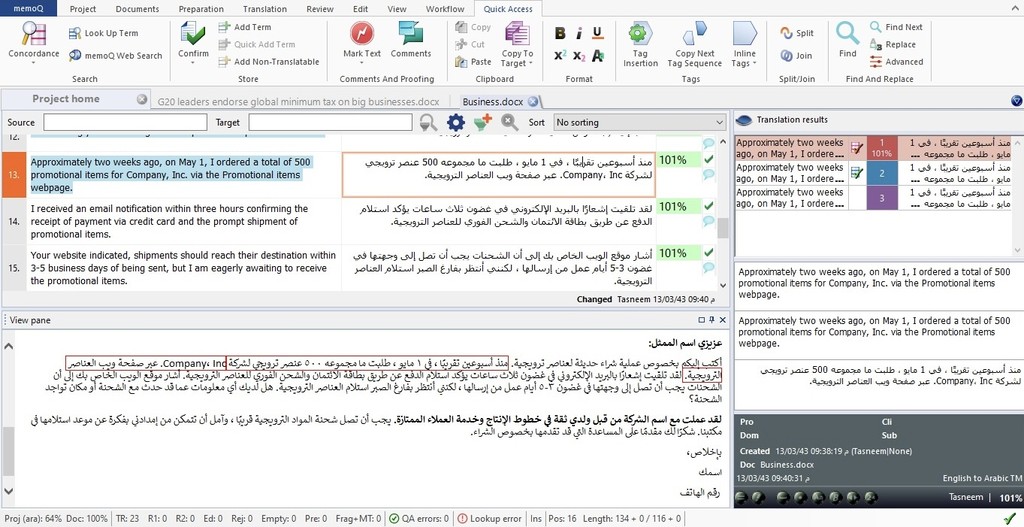Click the Target filter text field
Screen dimensions: 1024x527
coord(330,122)
